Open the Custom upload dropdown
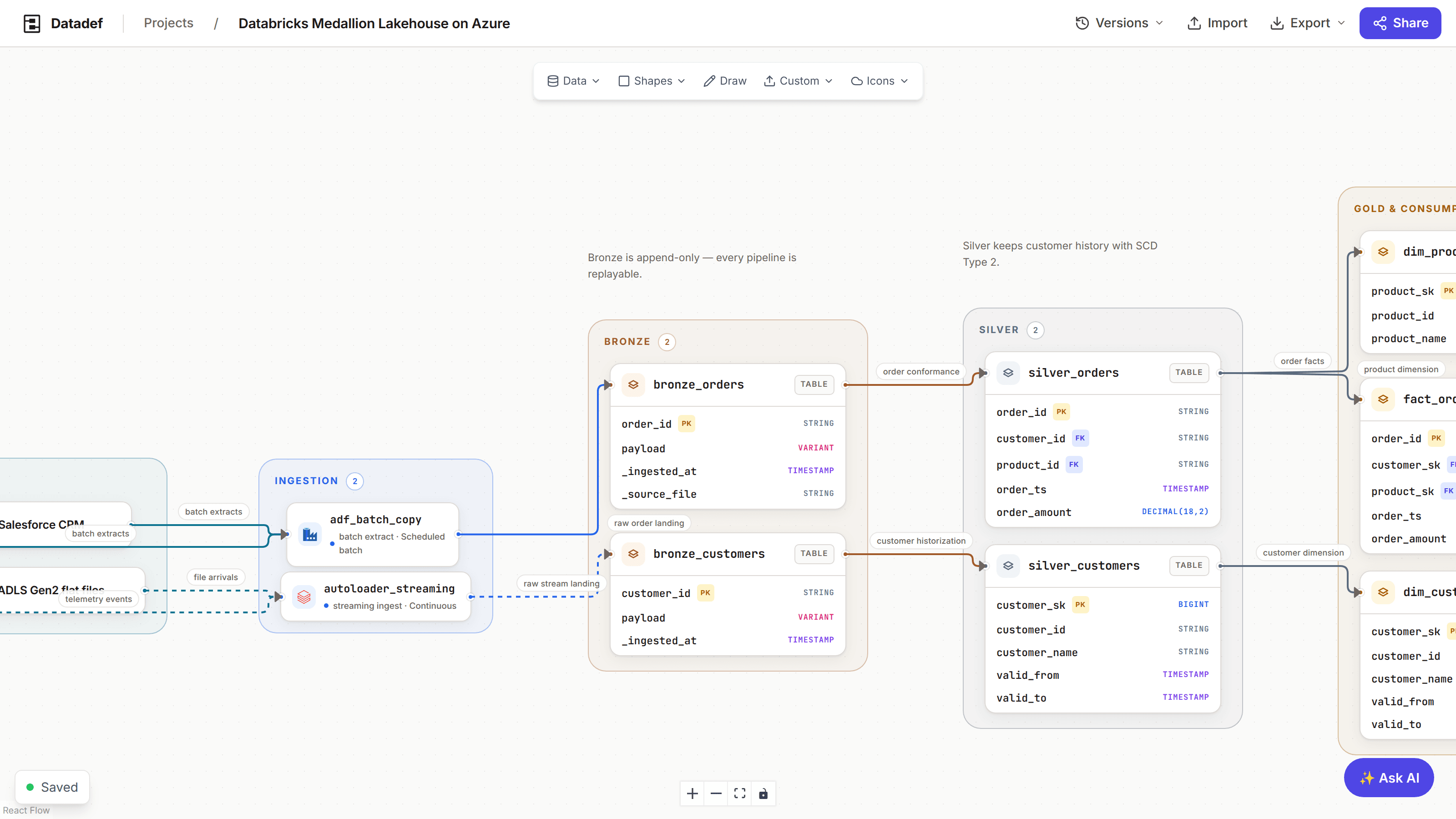Image resolution: width=1456 pixels, height=819 pixels. point(798,81)
